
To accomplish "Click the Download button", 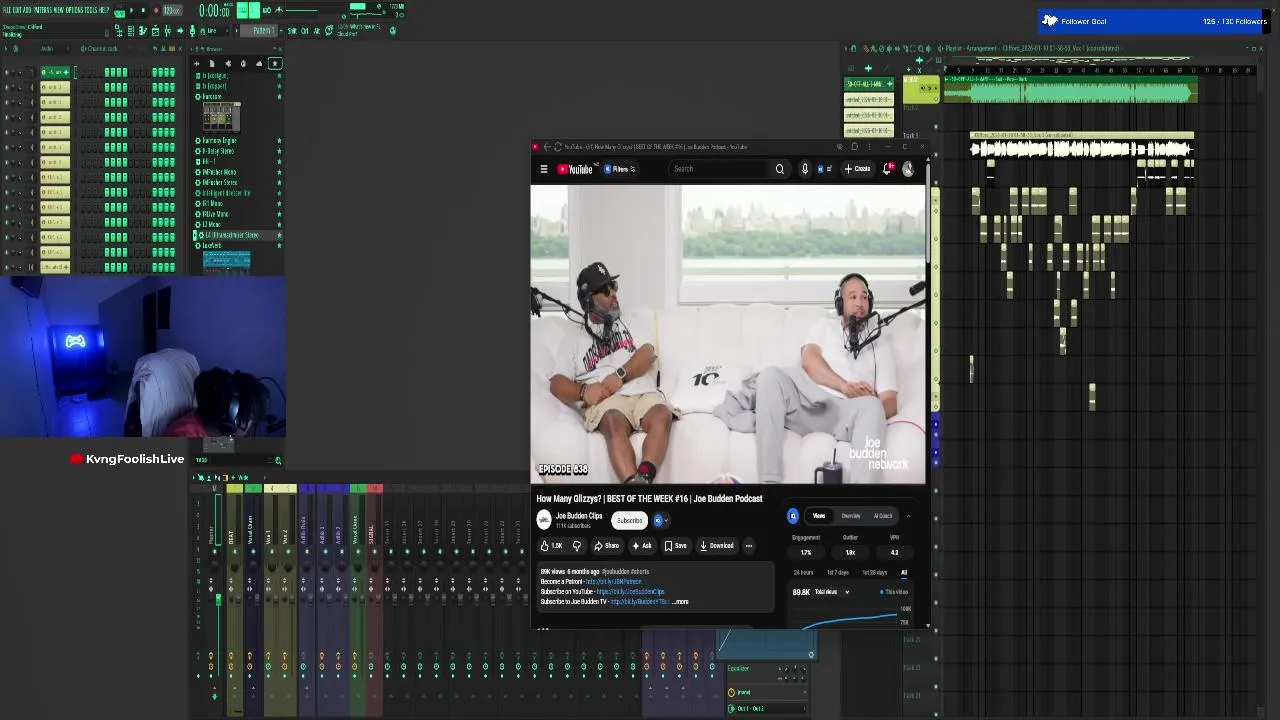I will pyautogui.click(x=717, y=546).
